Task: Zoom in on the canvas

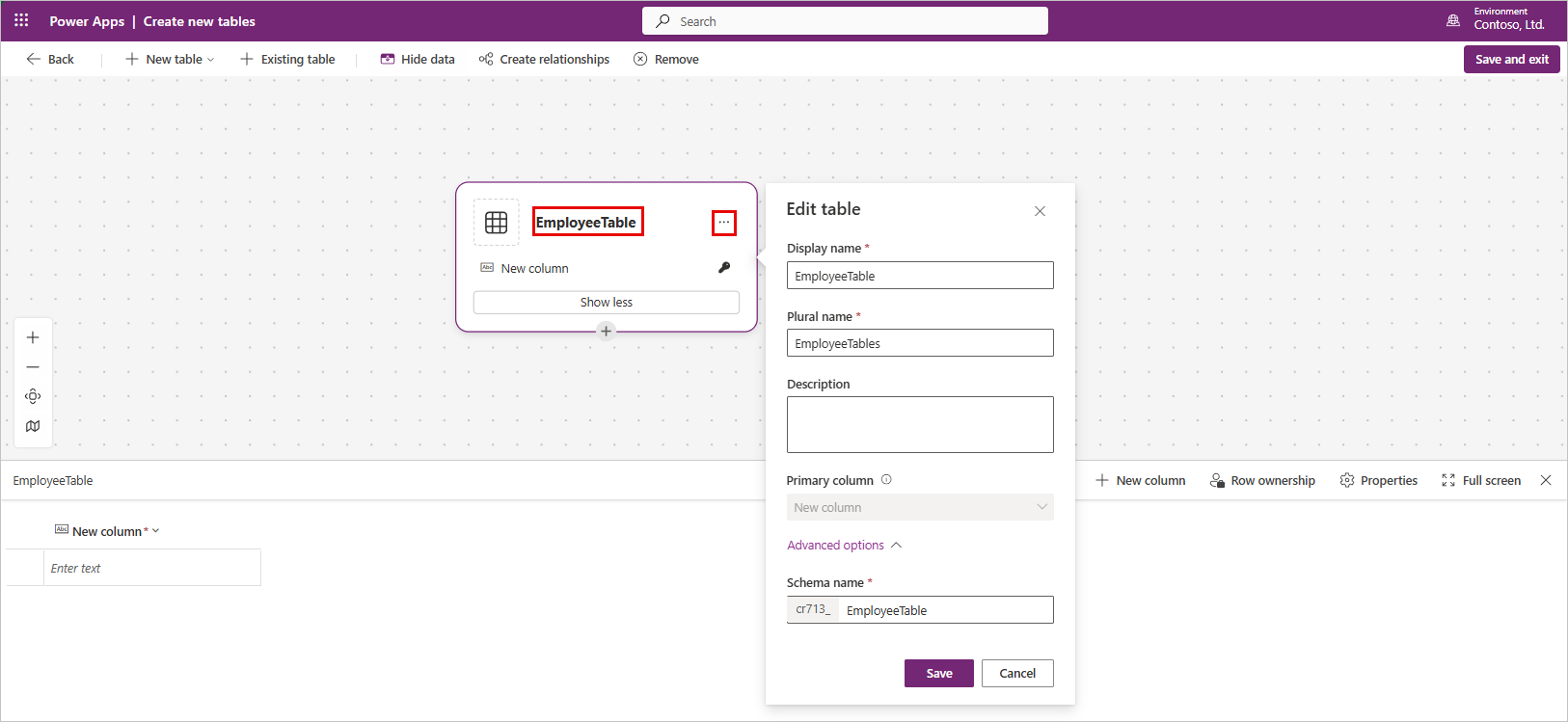Action: click(x=33, y=337)
